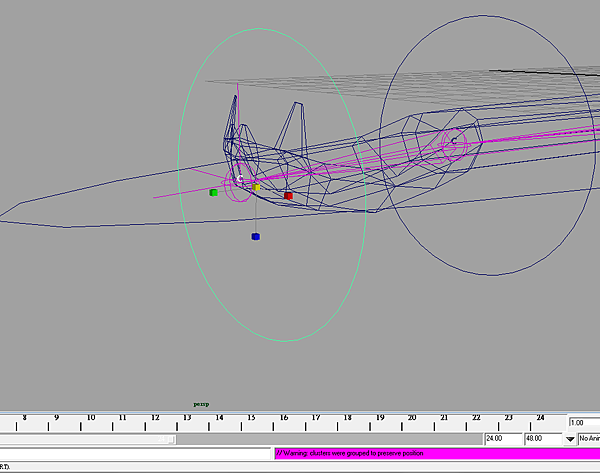Image resolution: width=600 pixels, height=473 pixels.
Task: Select the dark cluster C handle on right
Action: (453, 141)
